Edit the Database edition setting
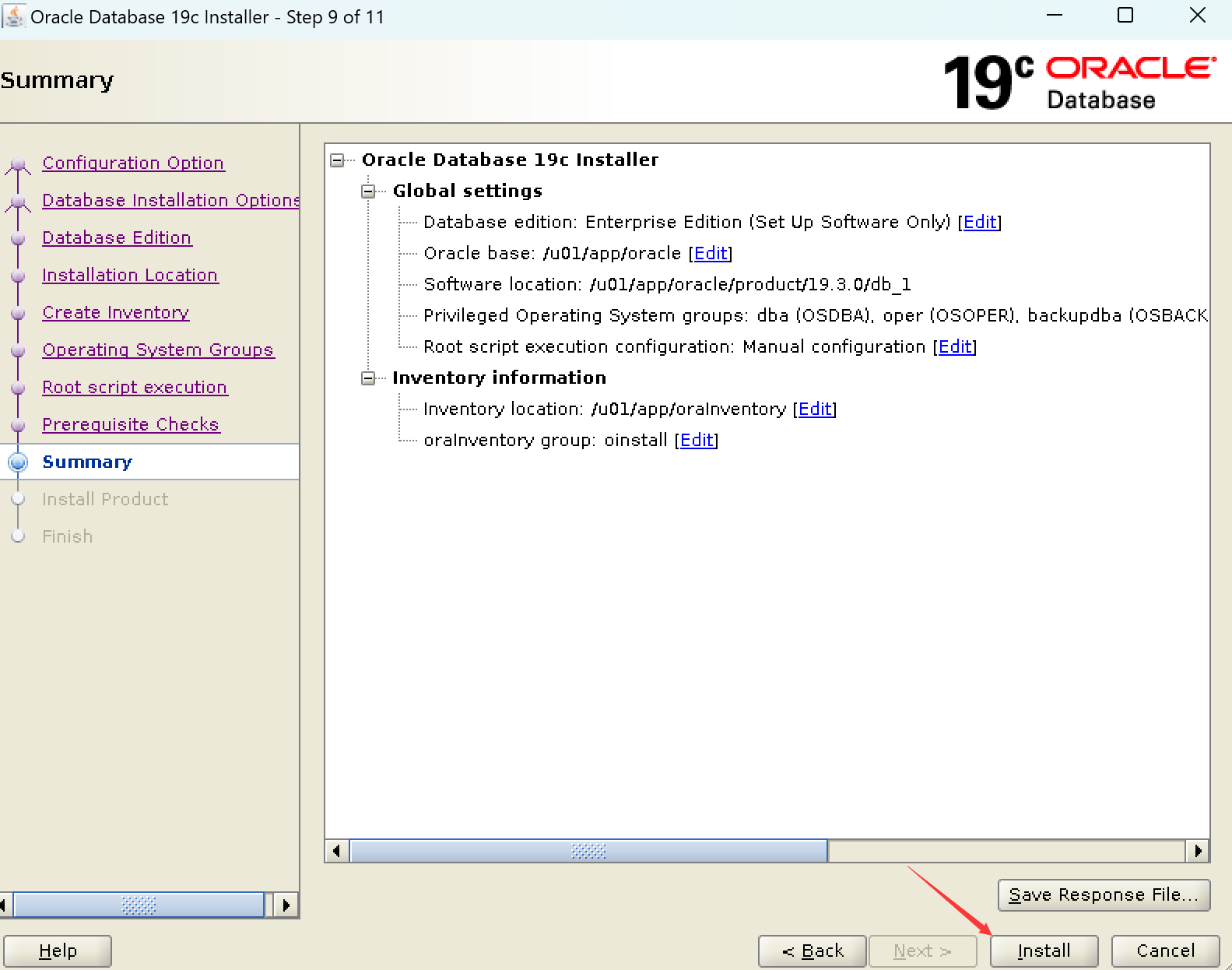The width and height of the screenshot is (1232, 970). (x=980, y=223)
